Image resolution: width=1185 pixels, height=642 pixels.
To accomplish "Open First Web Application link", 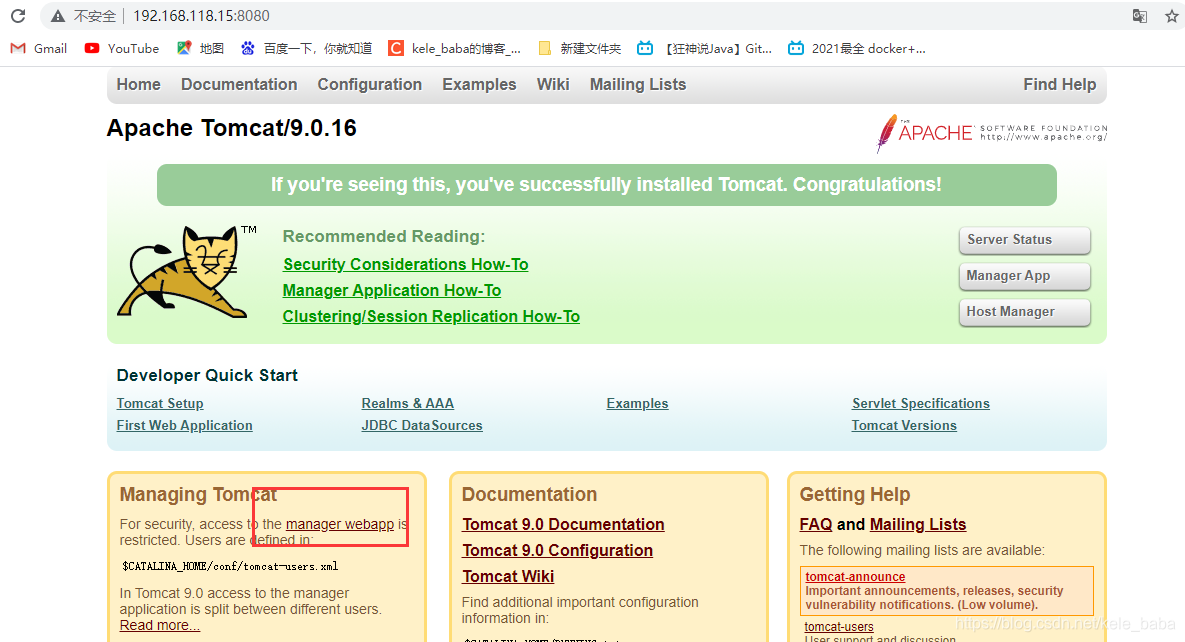I will pos(184,426).
